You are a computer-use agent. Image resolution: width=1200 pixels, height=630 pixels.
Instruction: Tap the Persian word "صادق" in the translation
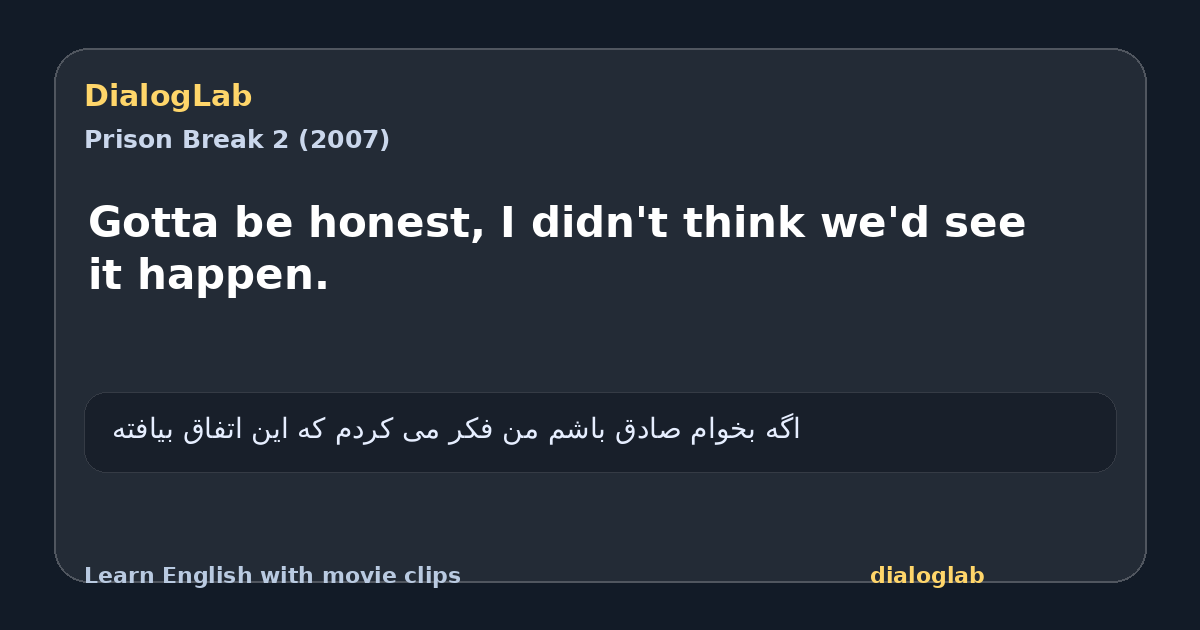click(650, 430)
